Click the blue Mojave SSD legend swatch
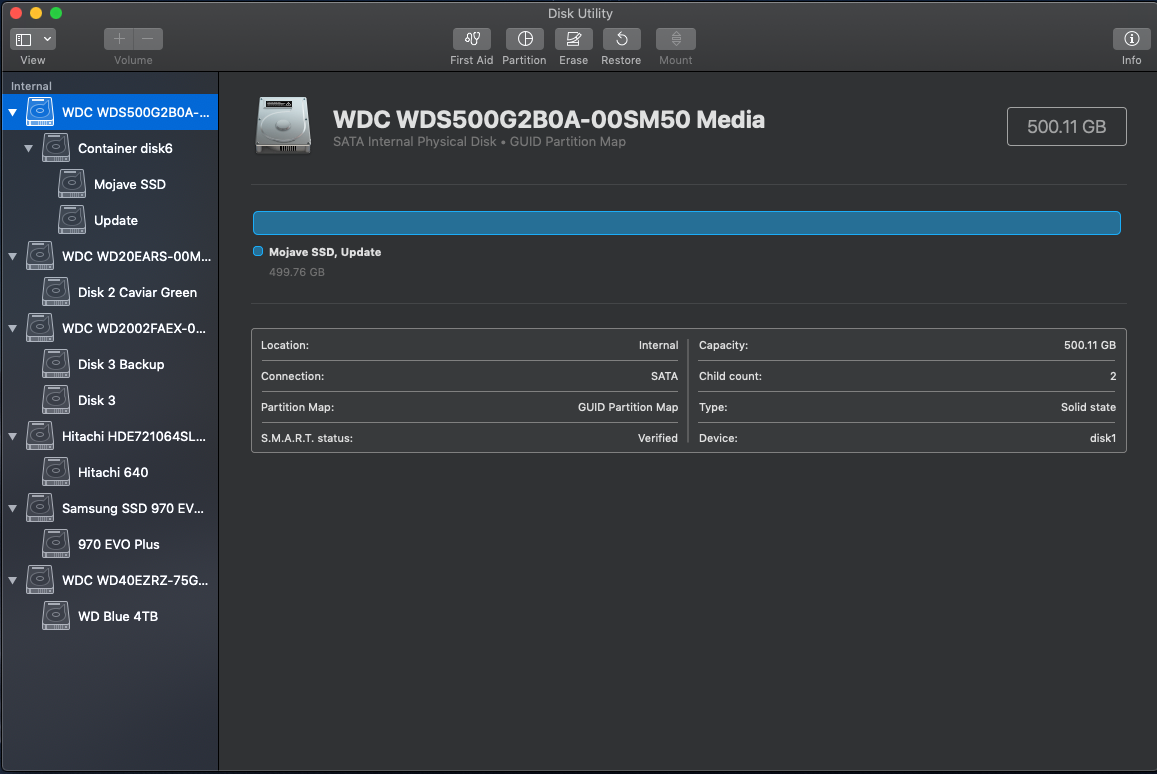 point(258,252)
